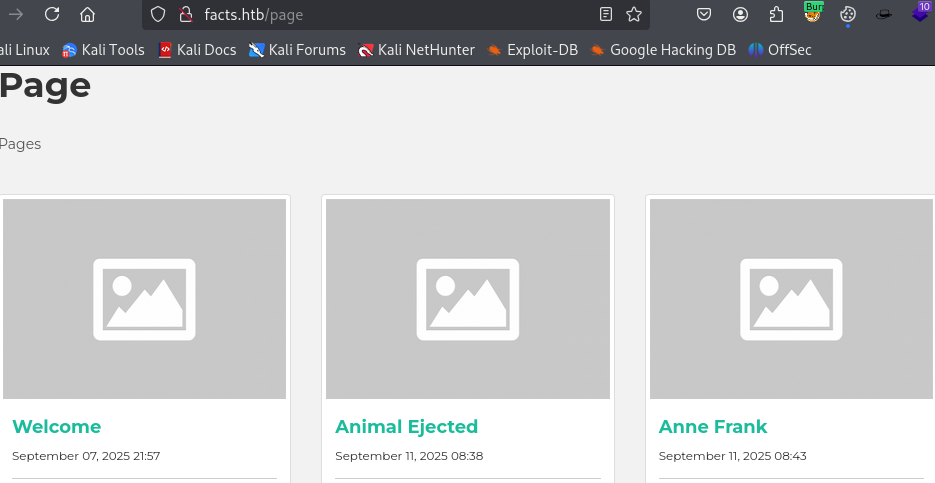
Task: Open the Exploit-DB bookmark
Action: (x=532, y=50)
